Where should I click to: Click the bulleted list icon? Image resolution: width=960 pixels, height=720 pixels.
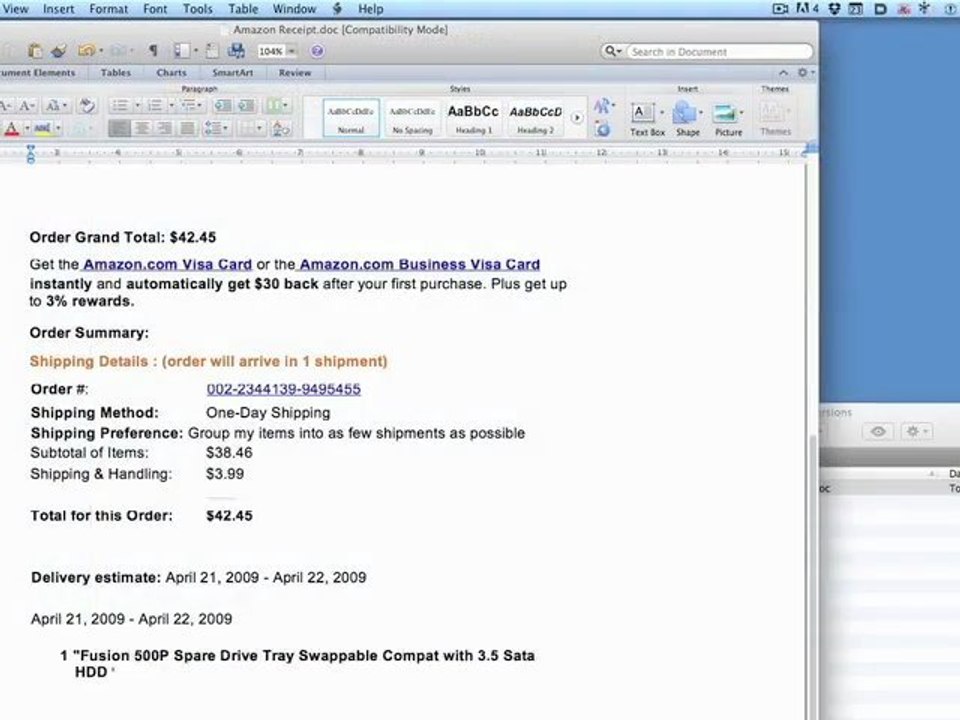121,105
